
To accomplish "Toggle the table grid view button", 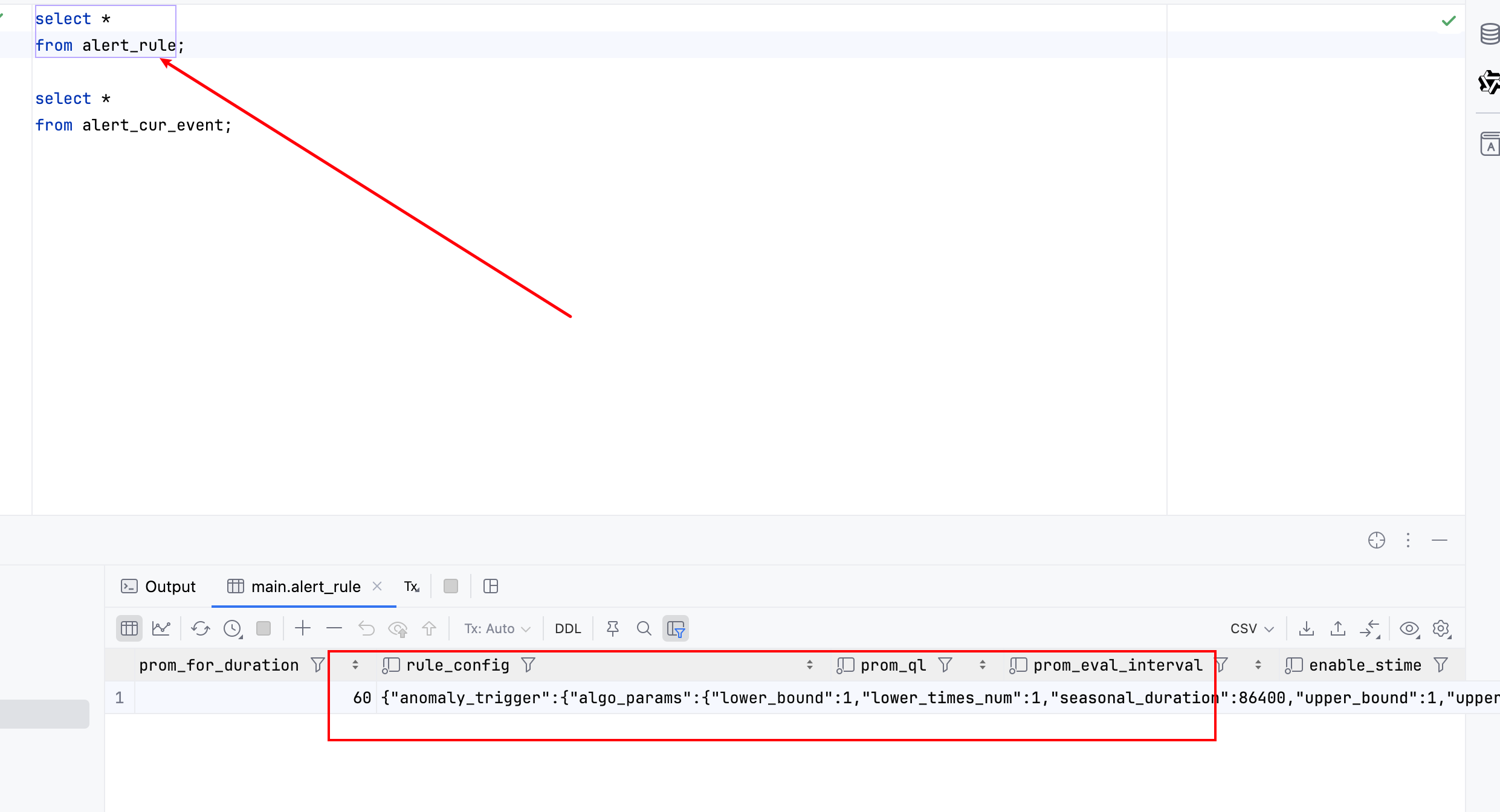I will [x=129, y=628].
